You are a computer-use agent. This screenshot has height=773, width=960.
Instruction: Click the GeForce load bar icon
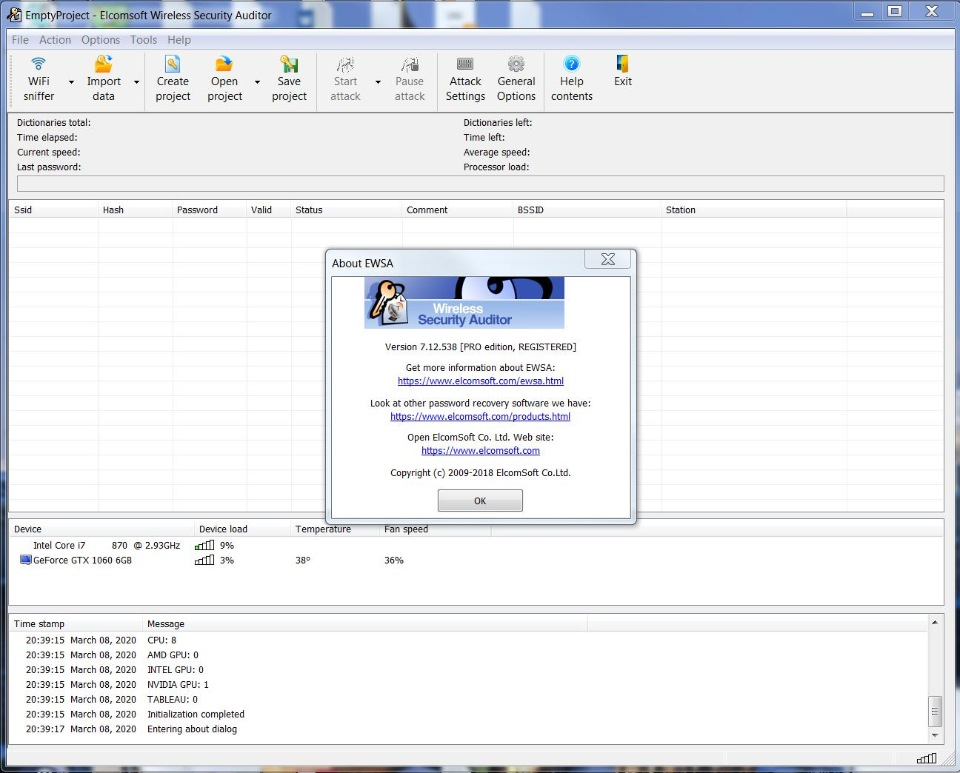204,560
